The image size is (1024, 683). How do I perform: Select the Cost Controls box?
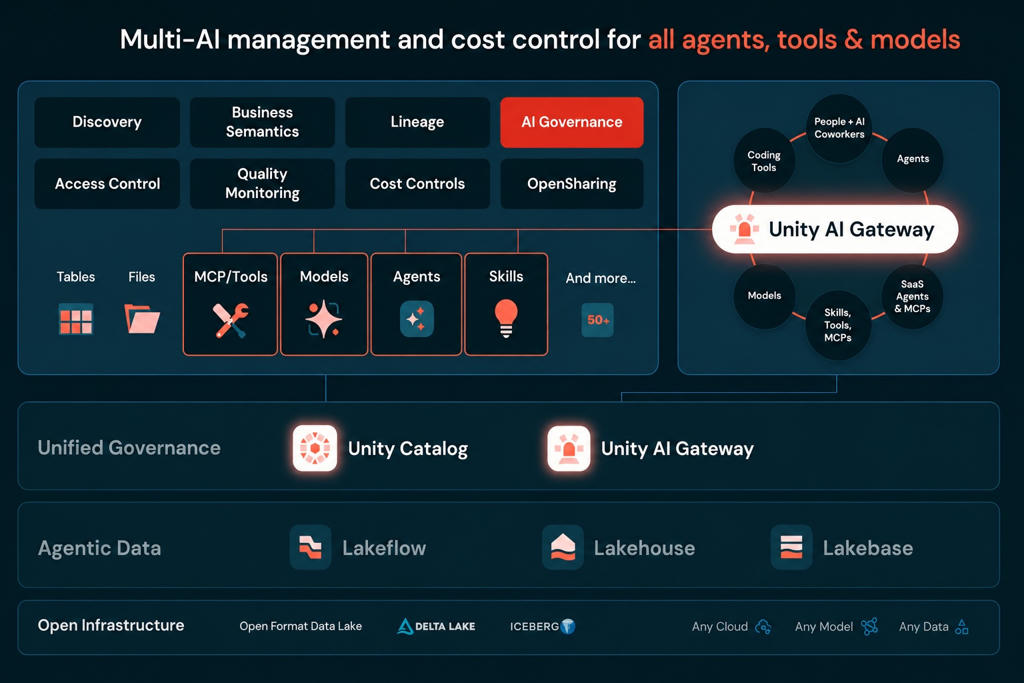[417, 183]
